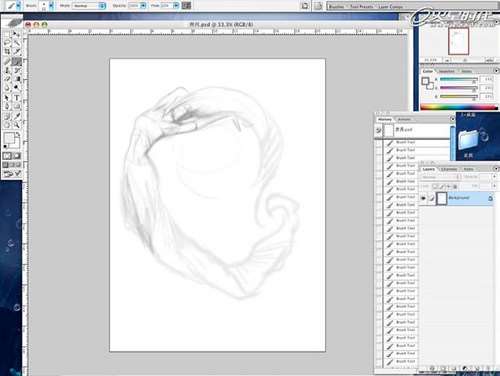Image resolution: width=500 pixels, height=376 pixels.
Task: Open the Flow slider arrow in options bar
Action: click(176, 6)
